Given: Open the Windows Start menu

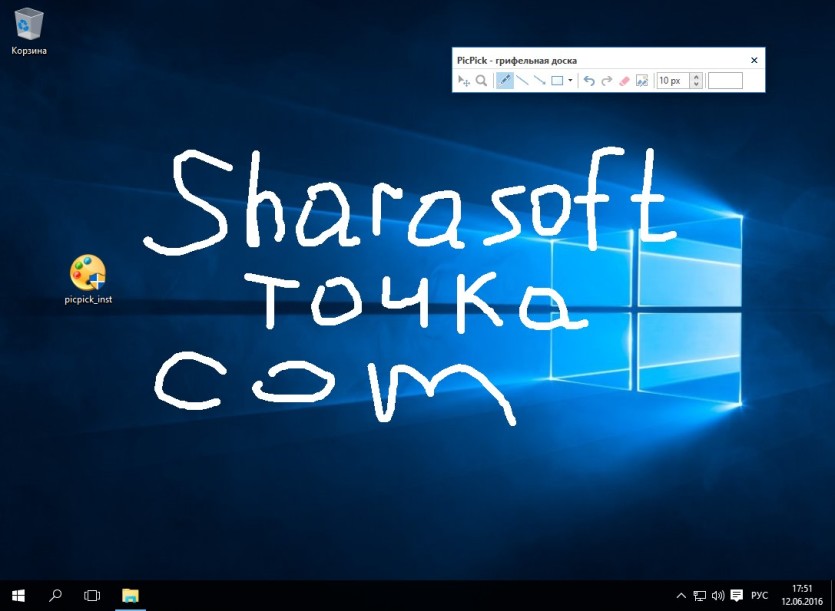Looking at the screenshot, I should point(19,596).
